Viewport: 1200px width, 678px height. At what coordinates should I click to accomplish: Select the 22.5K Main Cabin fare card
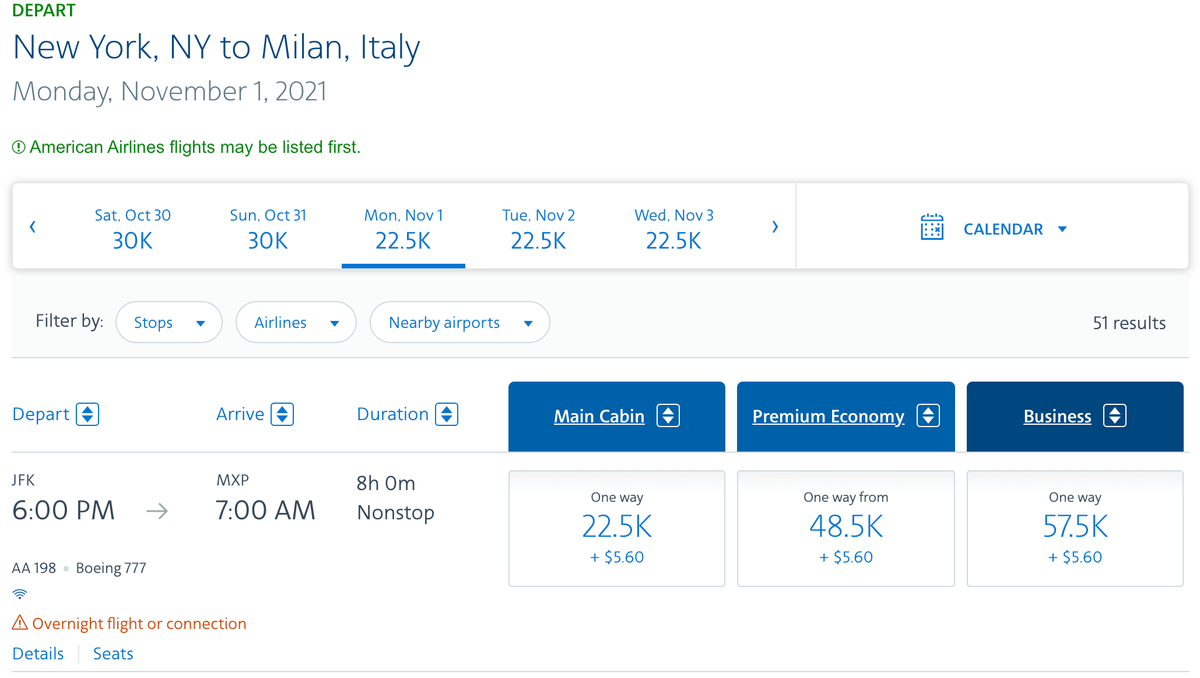point(616,528)
